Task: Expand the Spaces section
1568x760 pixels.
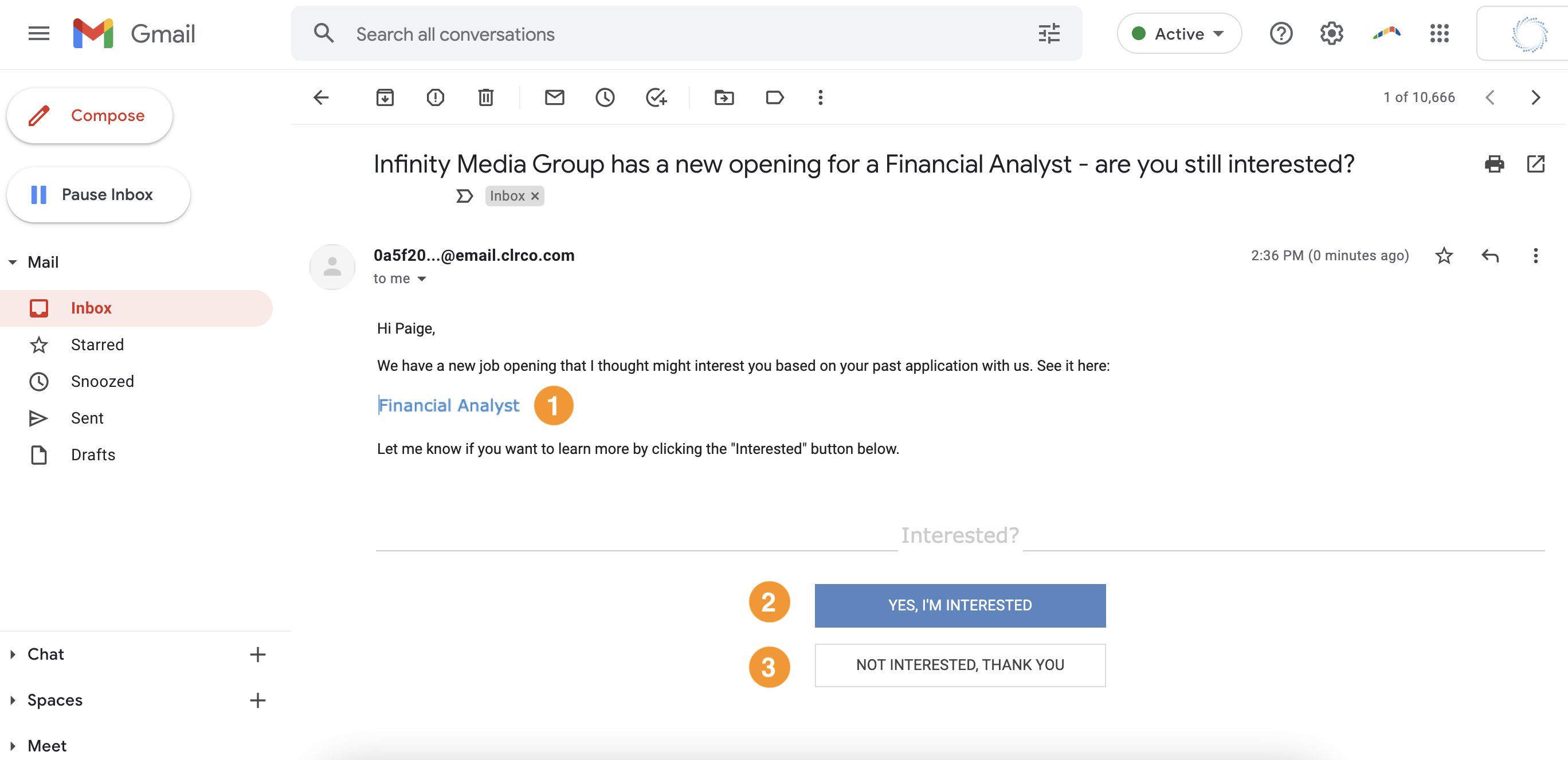Action: click(13, 700)
